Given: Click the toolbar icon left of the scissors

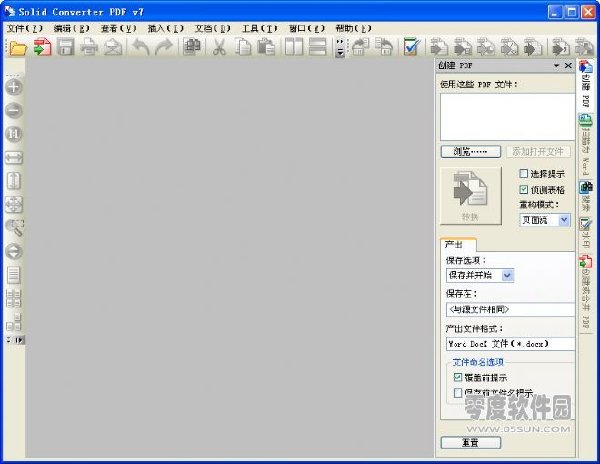Looking at the screenshot, I should point(192,48).
